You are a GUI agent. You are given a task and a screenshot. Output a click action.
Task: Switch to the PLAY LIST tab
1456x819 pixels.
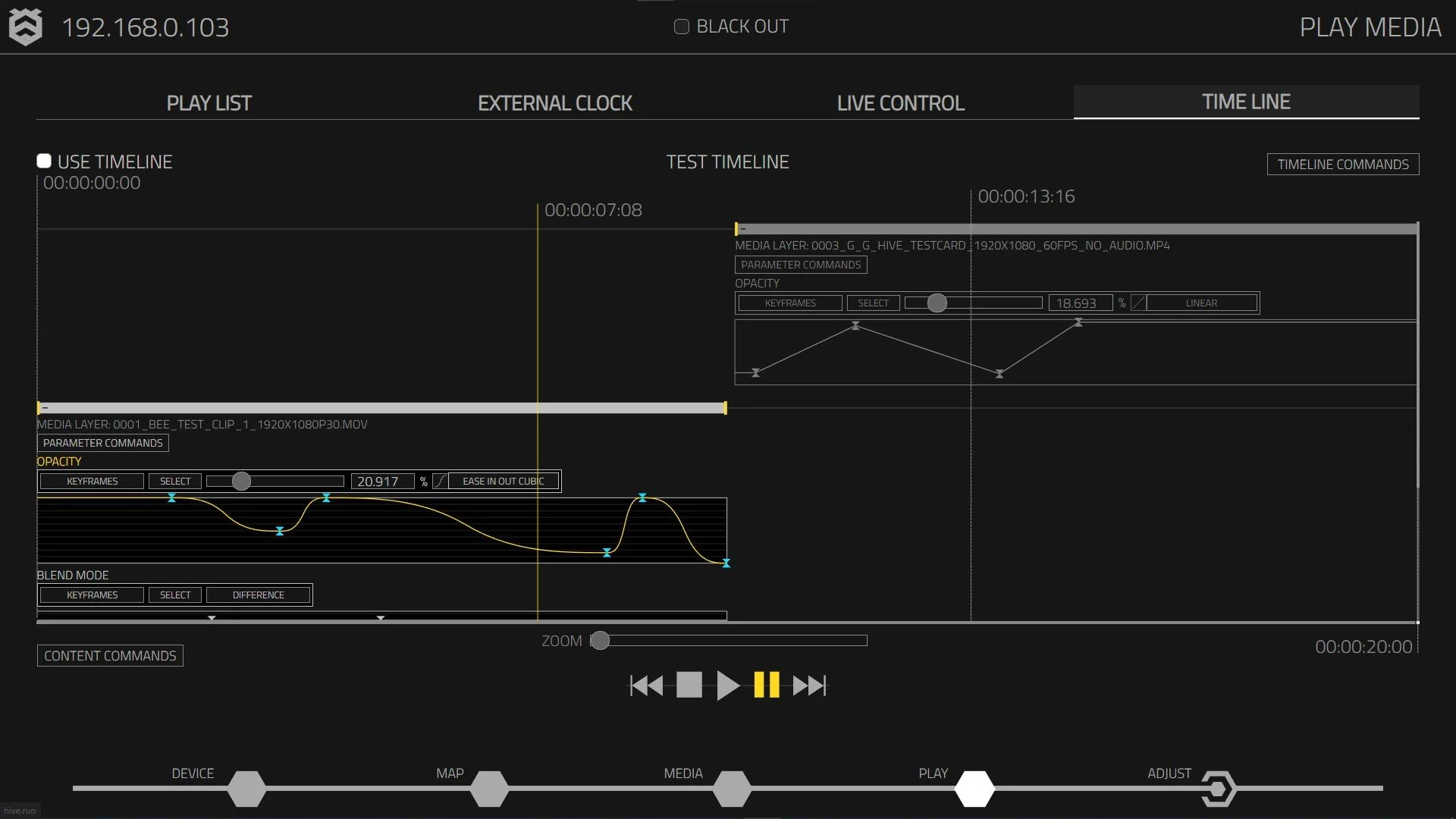209,102
